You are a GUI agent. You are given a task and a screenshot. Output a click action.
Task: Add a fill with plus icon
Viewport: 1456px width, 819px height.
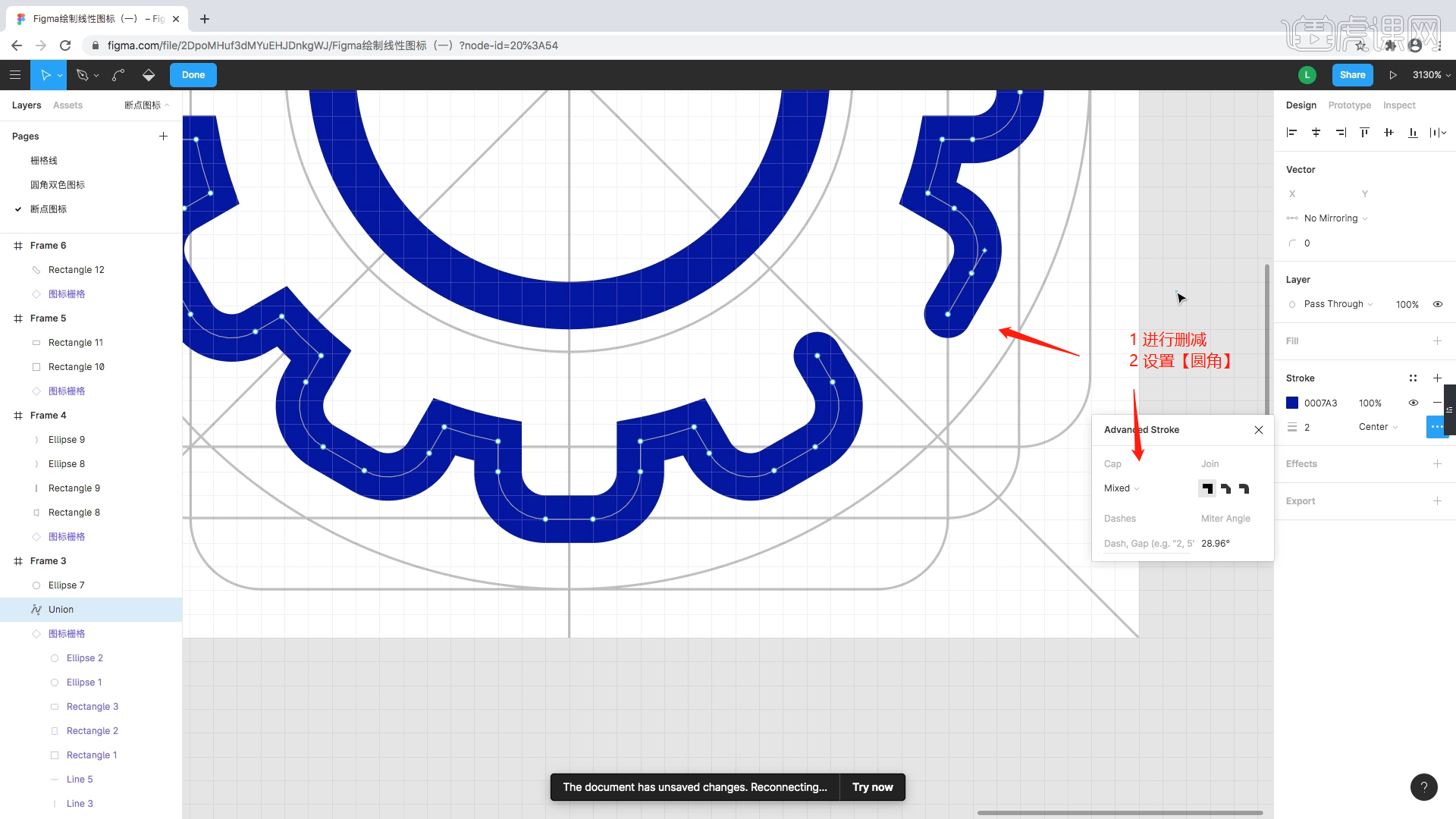(x=1437, y=341)
